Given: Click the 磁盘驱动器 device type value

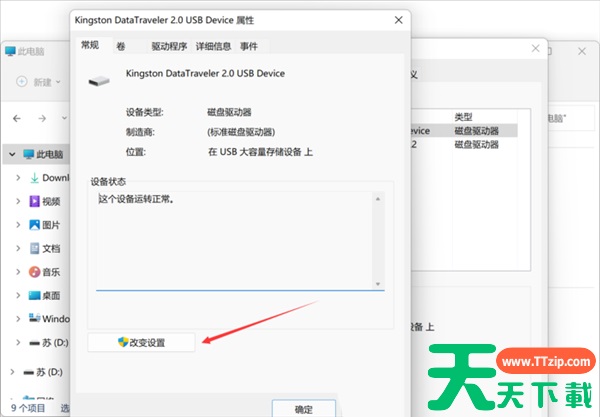Looking at the screenshot, I should pos(229,112).
